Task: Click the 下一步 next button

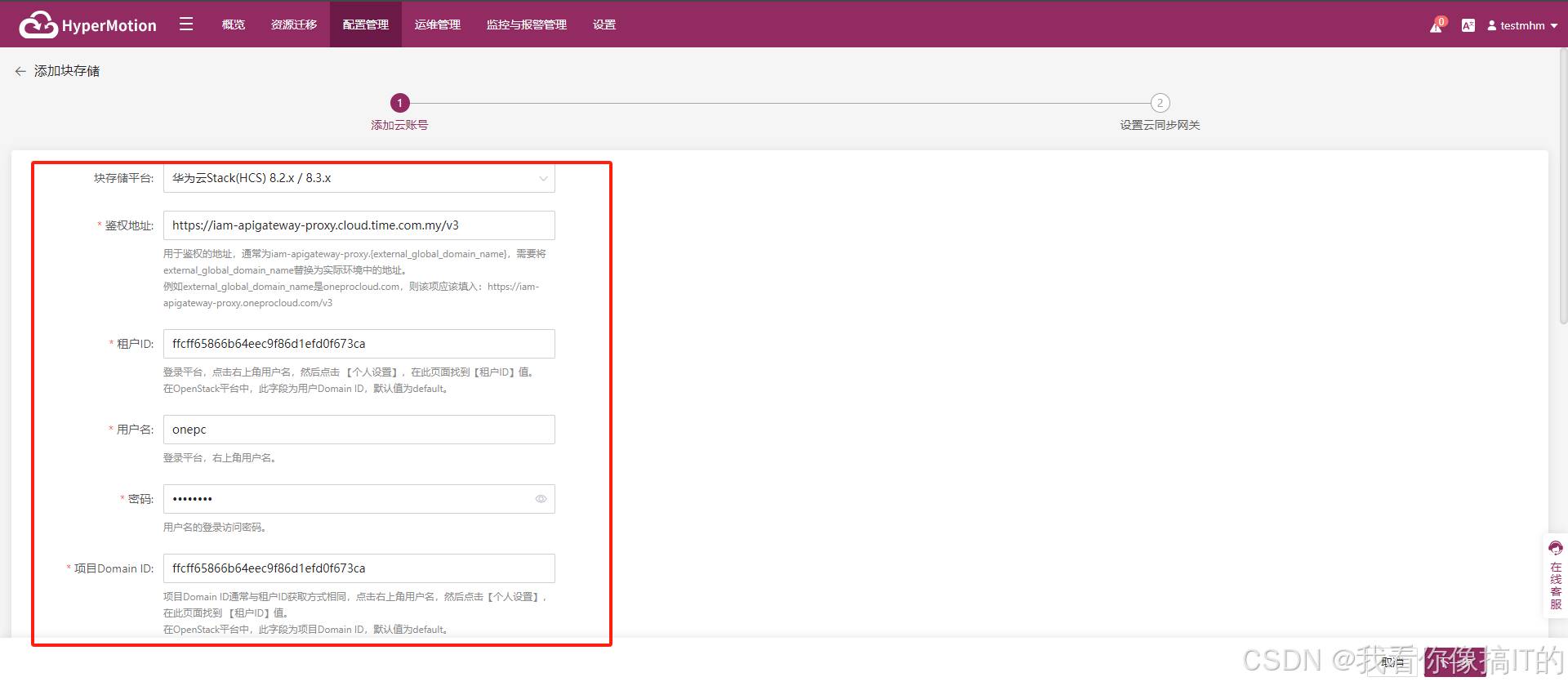Action: tap(1454, 662)
